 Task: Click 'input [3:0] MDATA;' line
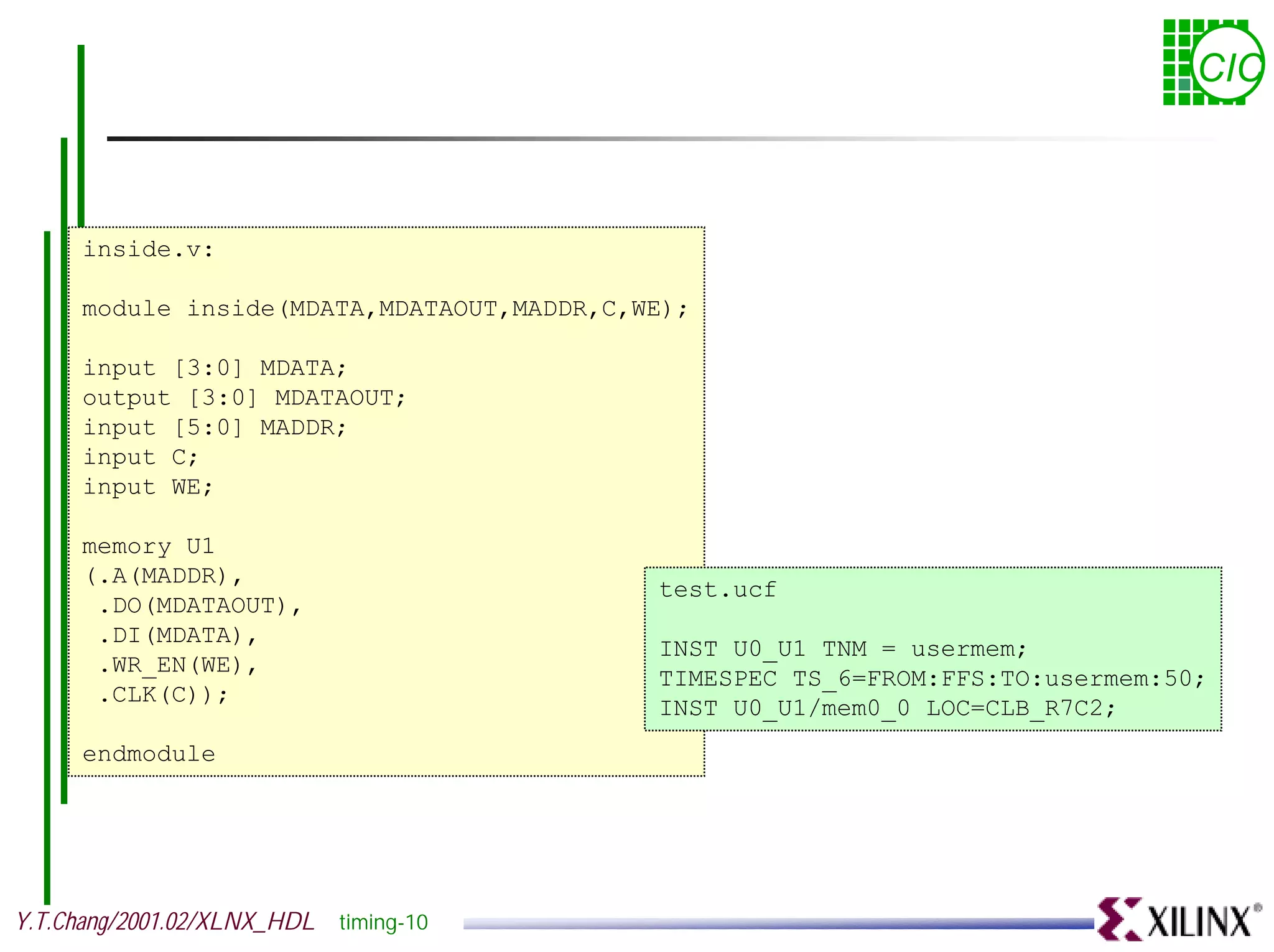pyautogui.click(x=215, y=368)
